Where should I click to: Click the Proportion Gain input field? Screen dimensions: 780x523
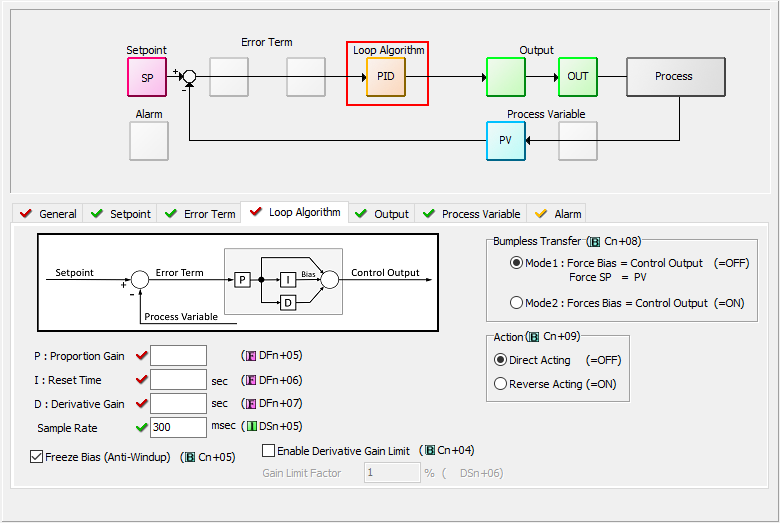pyautogui.click(x=178, y=356)
